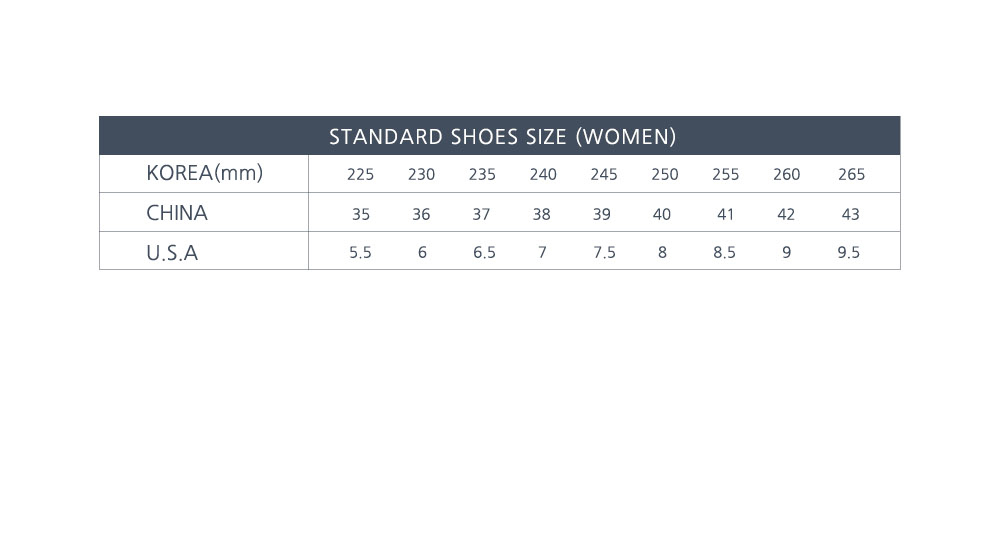Click Korea size 230
This screenshot has height=552, width=1000.
point(421,174)
